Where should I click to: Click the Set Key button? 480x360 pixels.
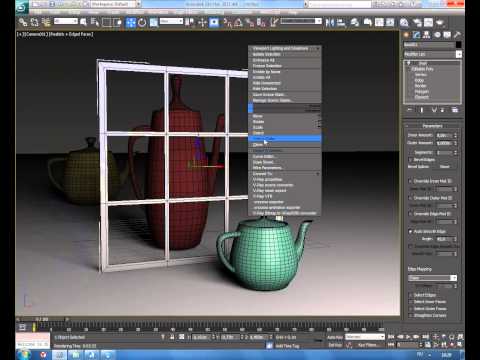point(335,345)
